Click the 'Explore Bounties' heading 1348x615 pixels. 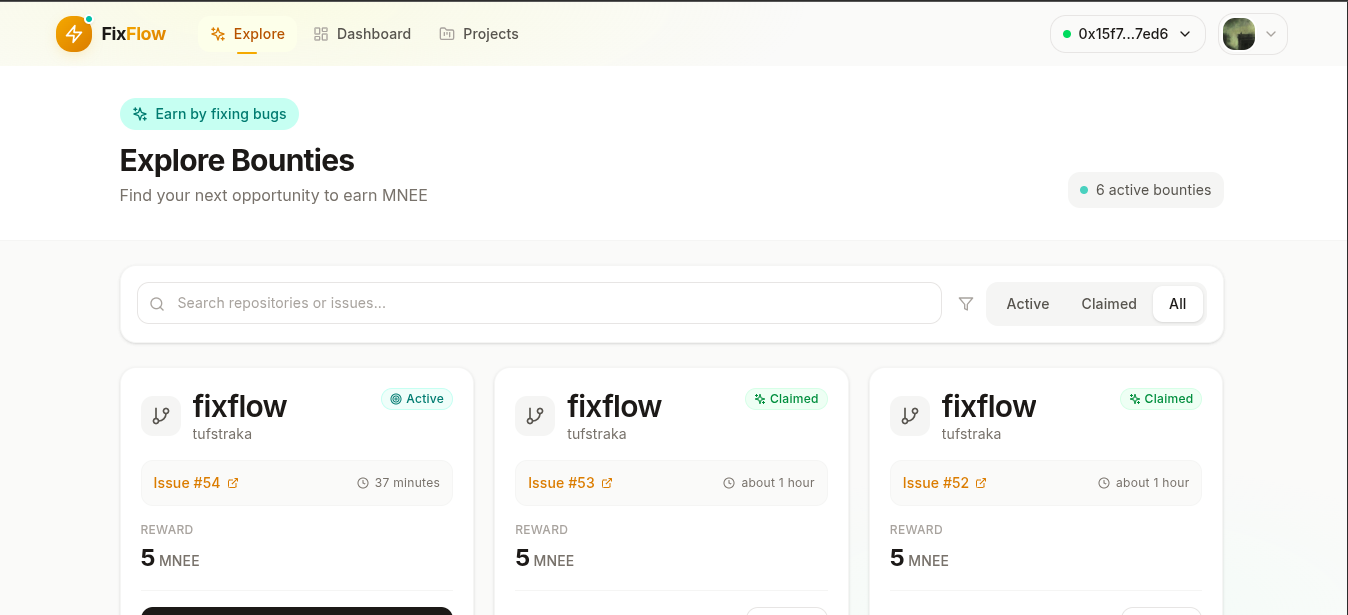point(237,160)
